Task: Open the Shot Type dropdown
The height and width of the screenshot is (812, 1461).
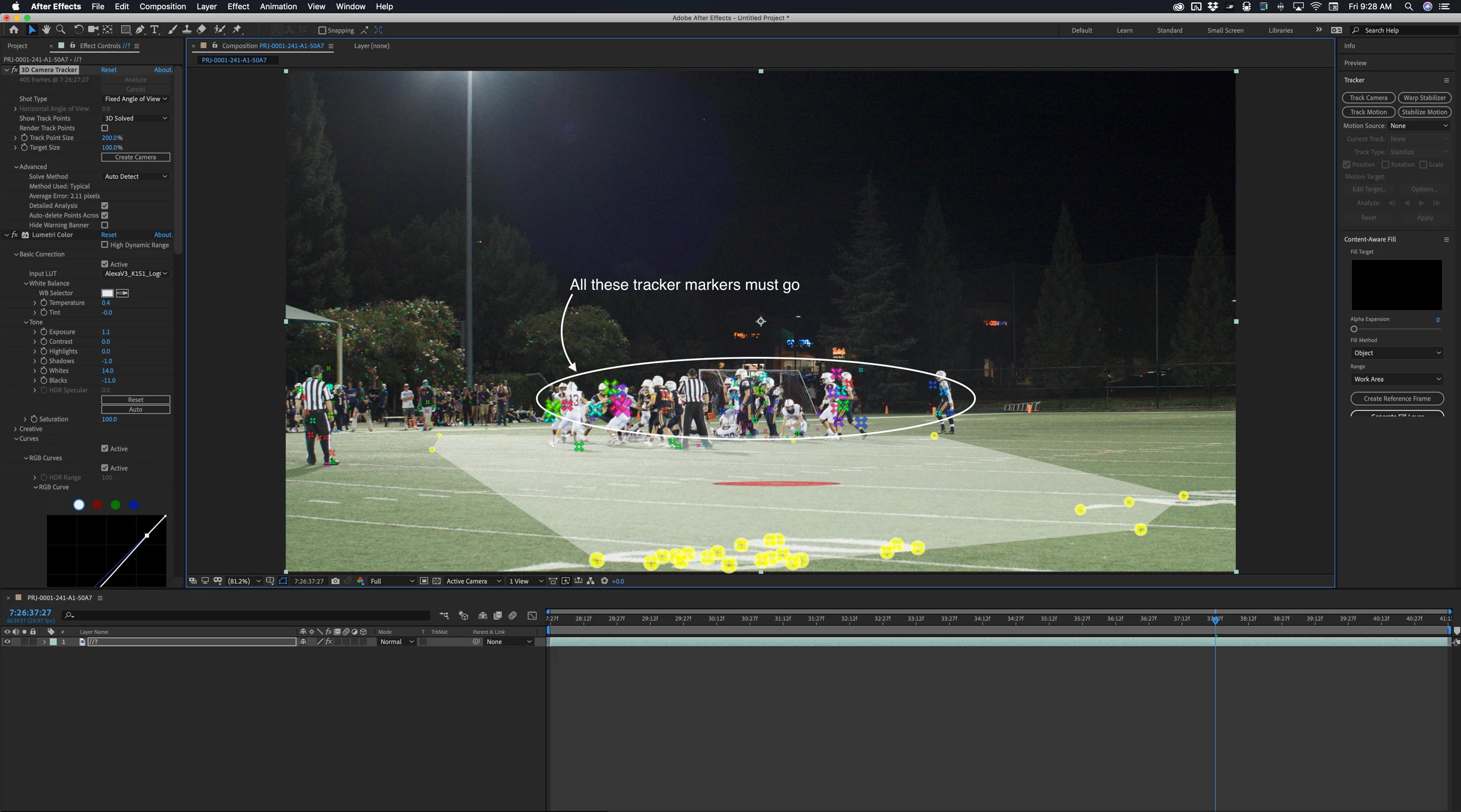Action: pos(135,99)
